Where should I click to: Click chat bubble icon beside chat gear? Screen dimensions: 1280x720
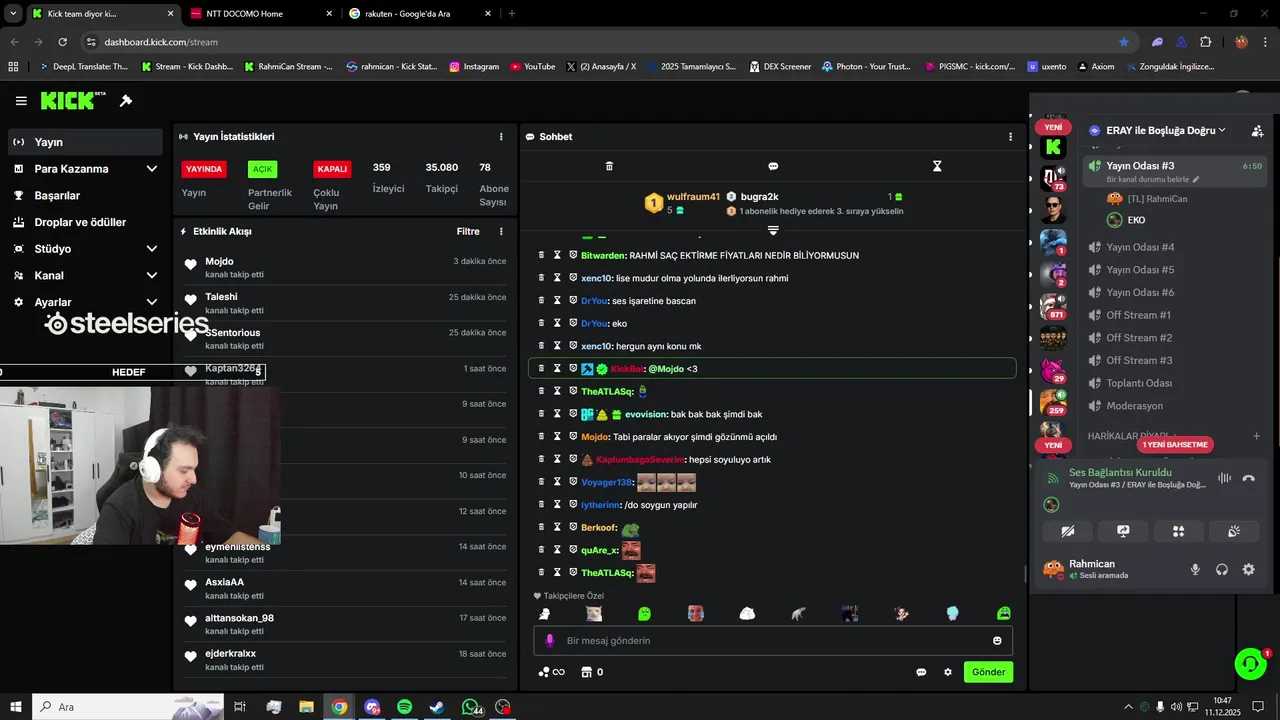(x=921, y=672)
